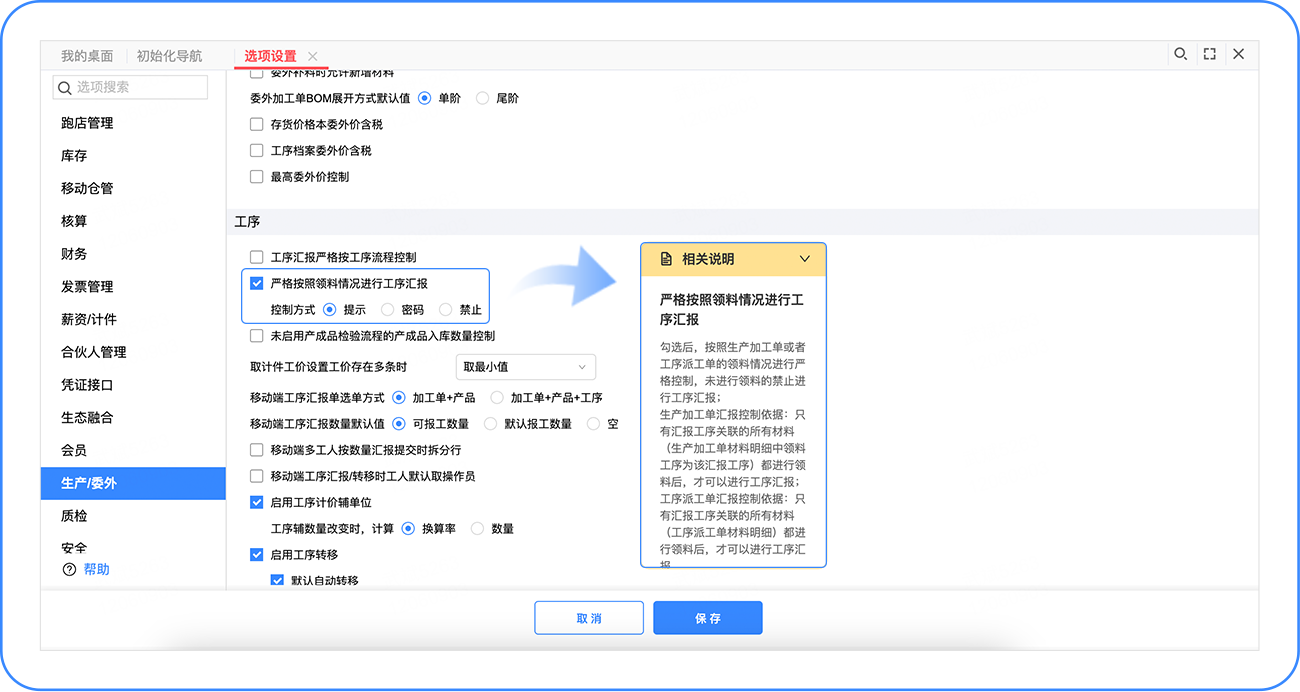Select 禁止 control method radio
Image resolution: width=1300 pixels, height=692 pixels.
(x=446, y=310)
